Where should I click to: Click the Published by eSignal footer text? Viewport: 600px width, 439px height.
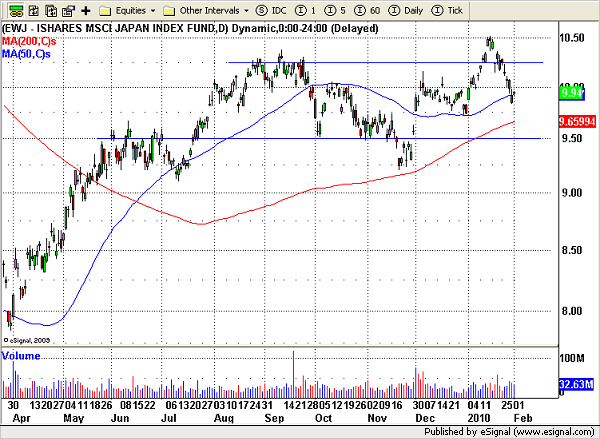[x=509, y=432]
